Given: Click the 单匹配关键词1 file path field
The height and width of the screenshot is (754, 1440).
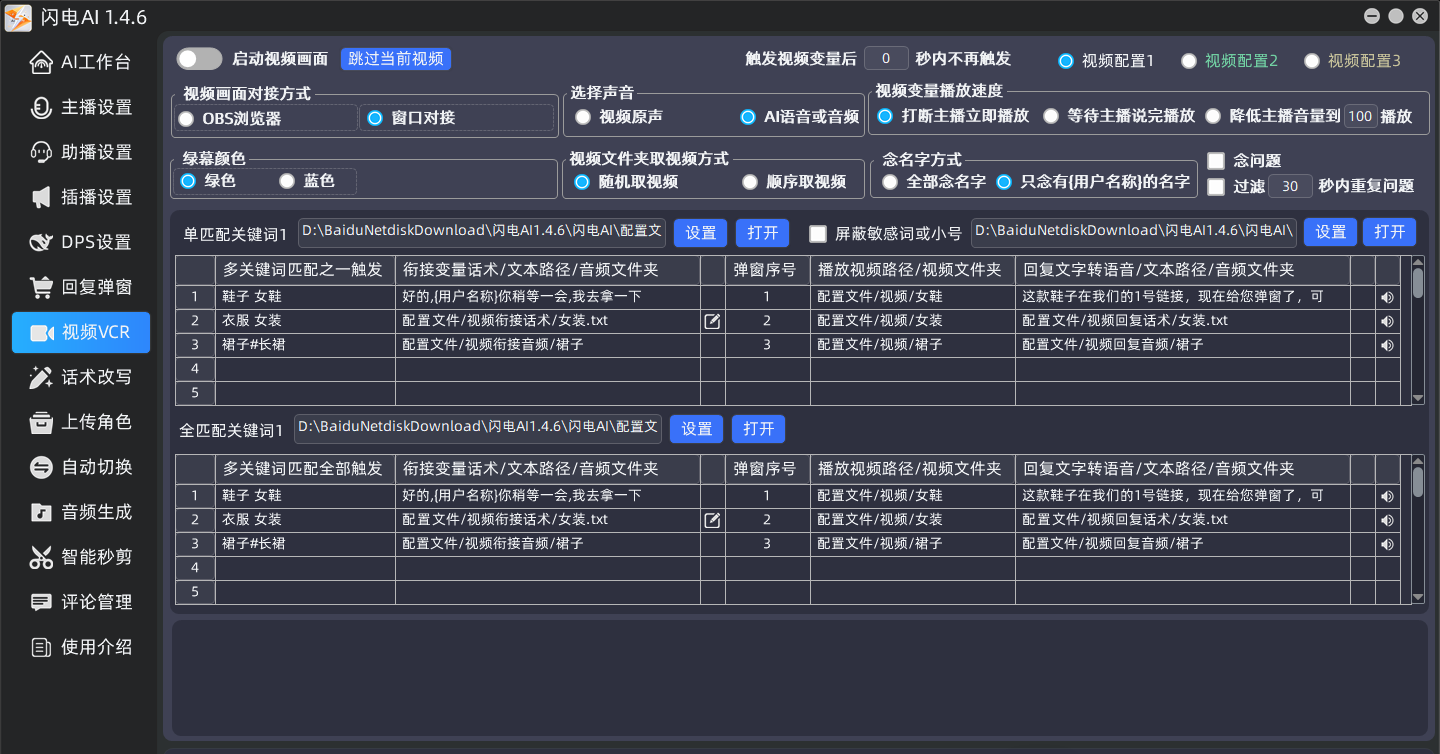Looking at the screenshot, I should pyautogui.click(x=482, y=232).
